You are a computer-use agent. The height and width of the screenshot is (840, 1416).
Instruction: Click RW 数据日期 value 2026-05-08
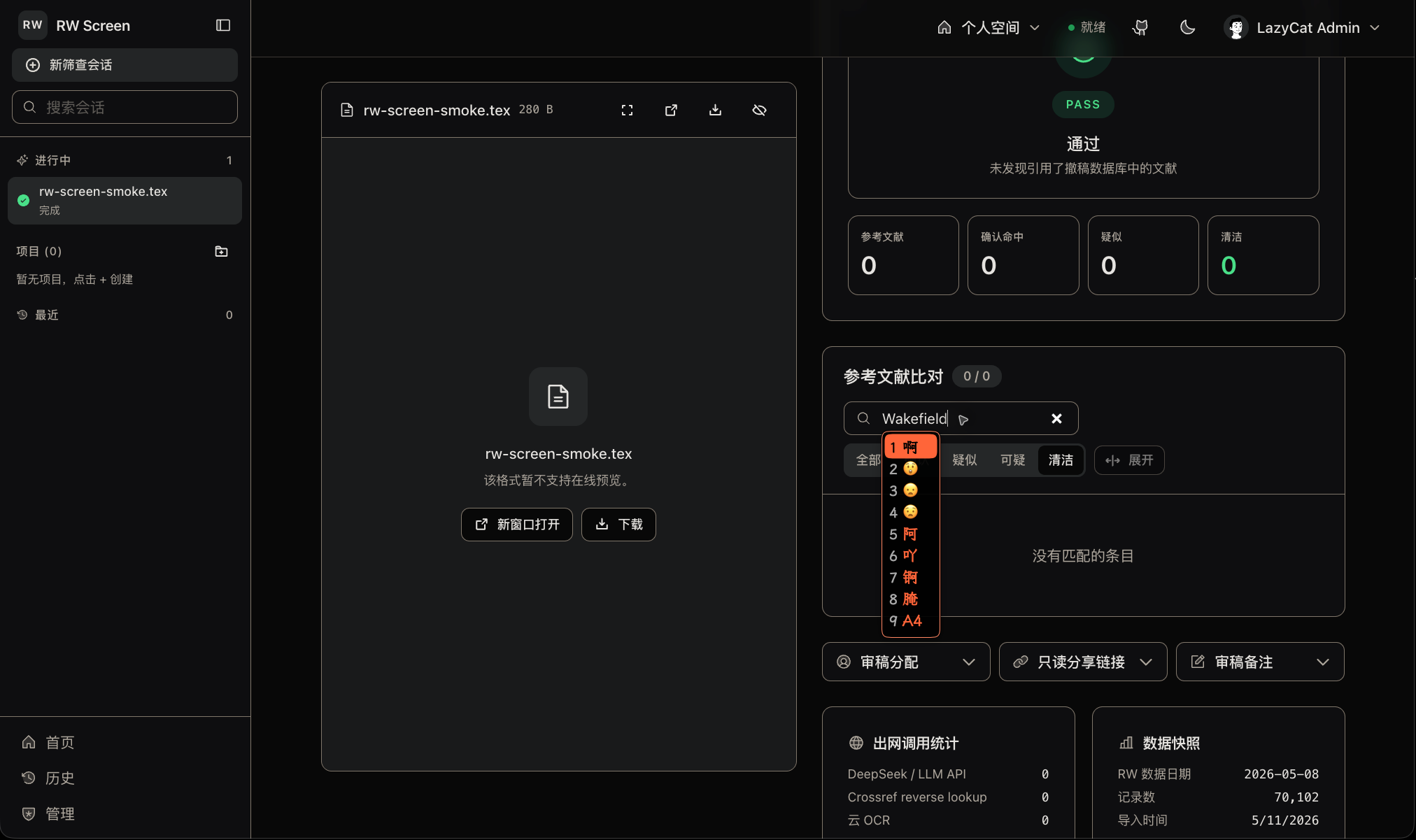pos(1281,774)
